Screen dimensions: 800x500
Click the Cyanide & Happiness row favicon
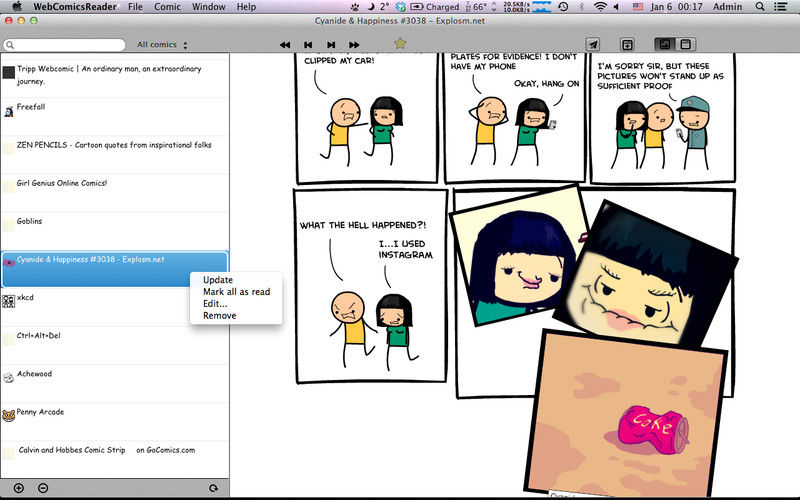pyautogui.click(x=9, y=262)
